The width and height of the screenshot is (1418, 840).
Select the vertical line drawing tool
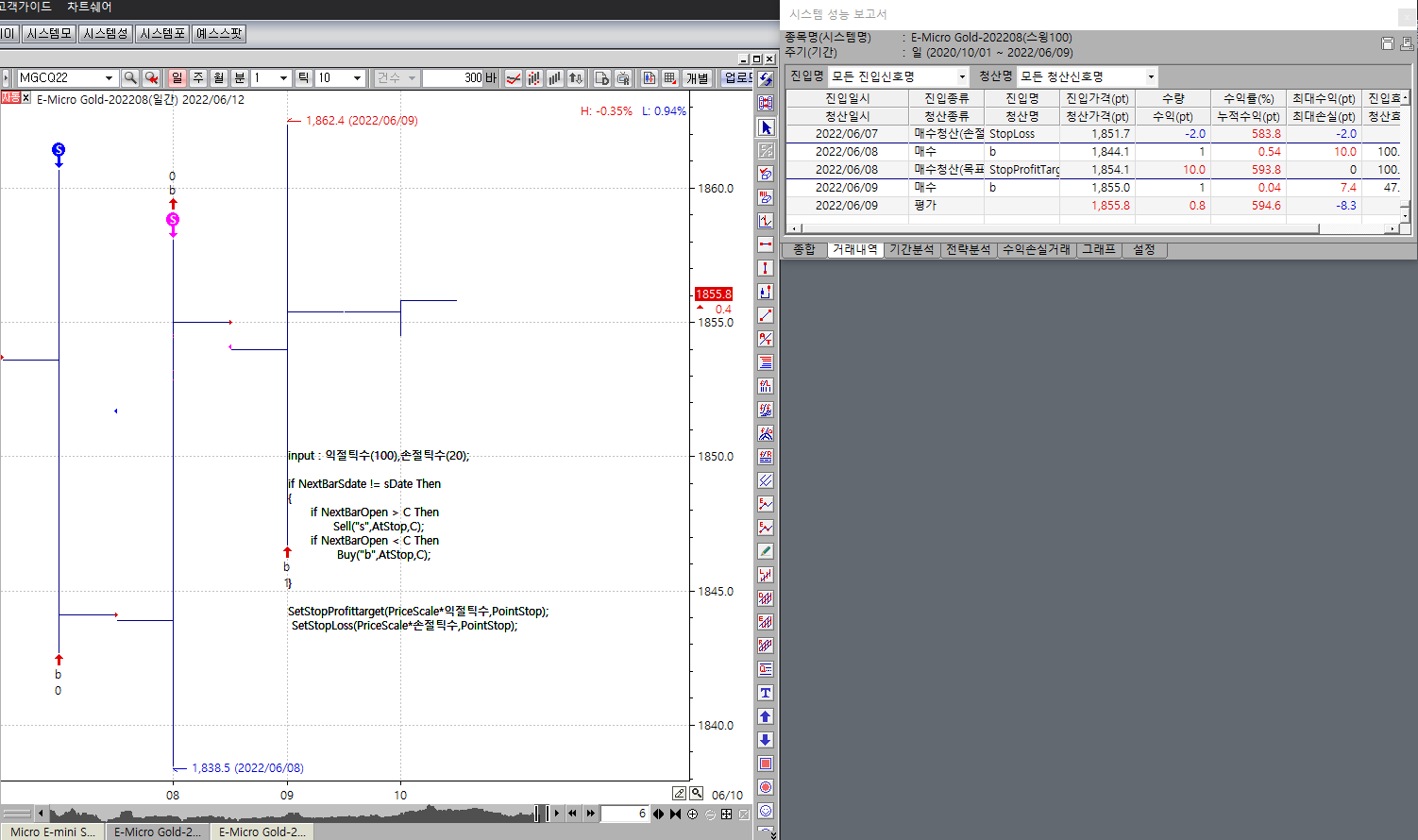(766, 268)
